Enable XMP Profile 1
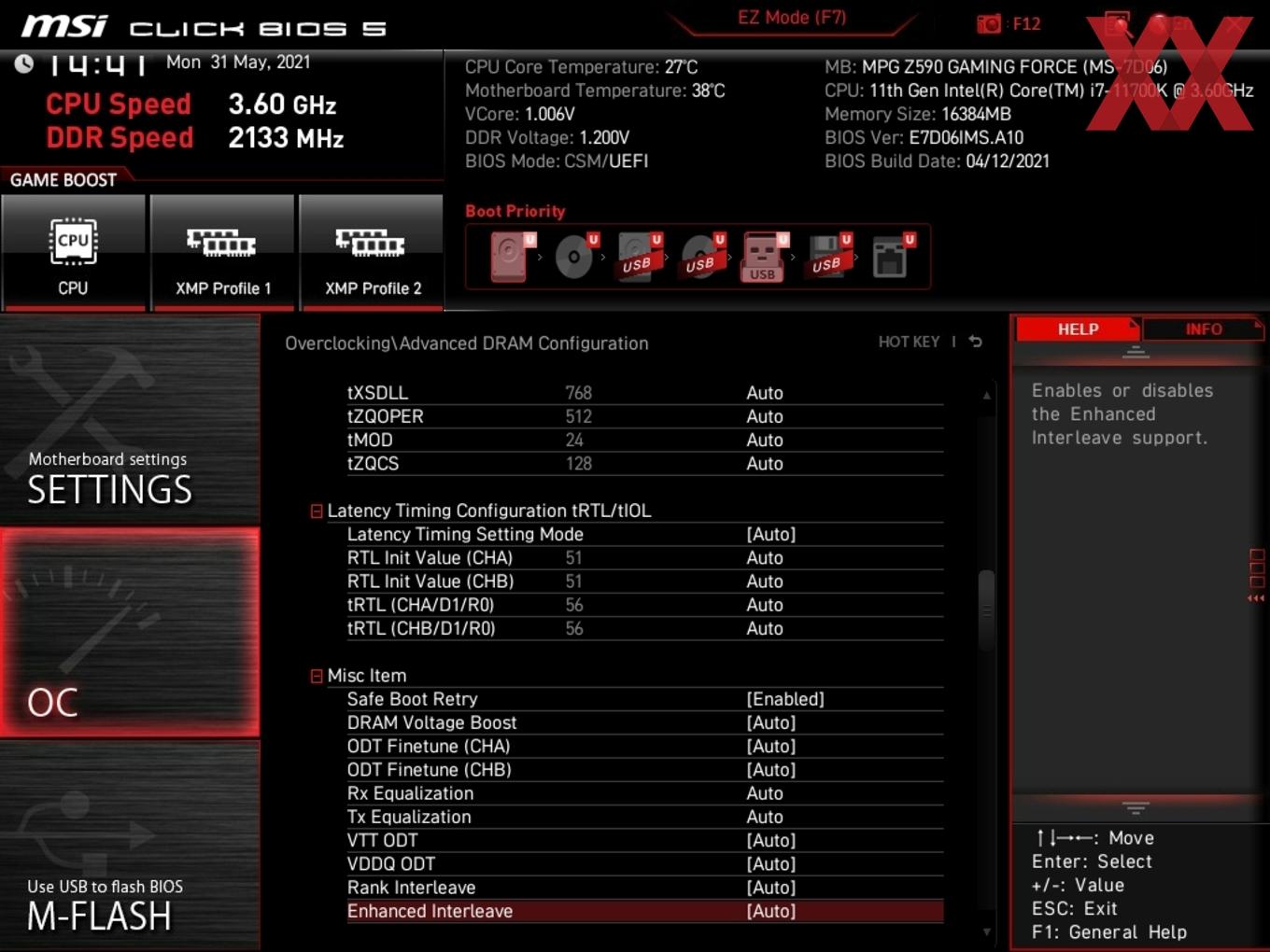 (222, 251)
